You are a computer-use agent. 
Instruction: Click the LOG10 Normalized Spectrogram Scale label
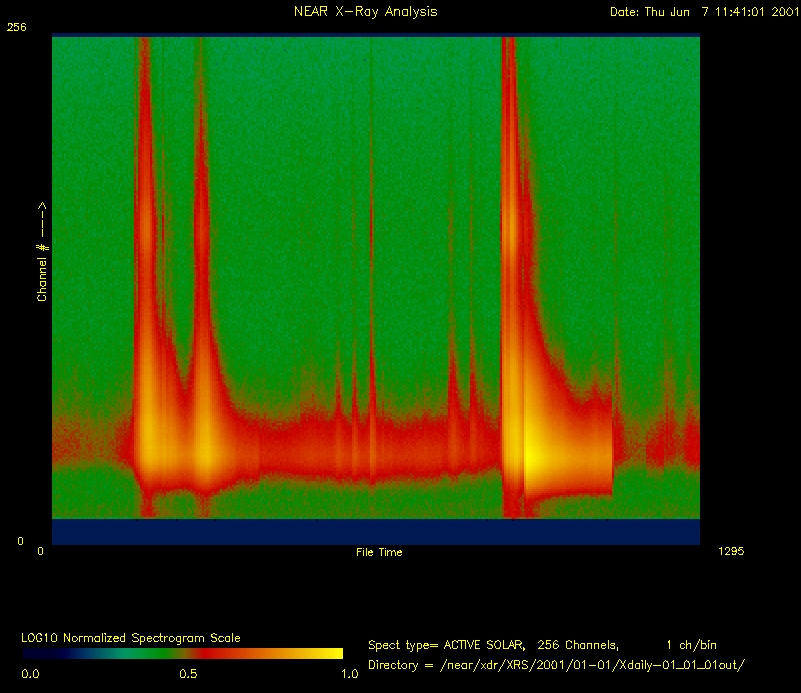point(130,637)
